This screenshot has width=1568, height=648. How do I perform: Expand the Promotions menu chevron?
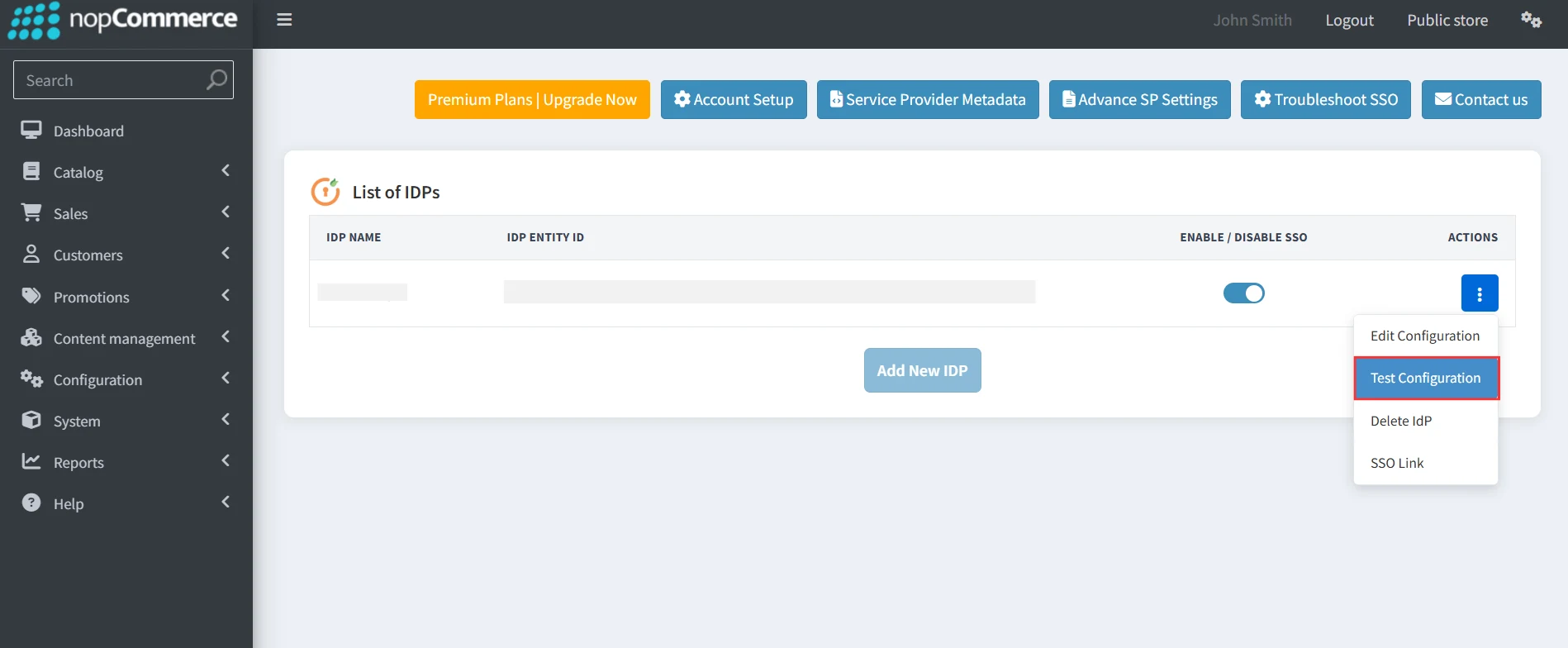[x=226, y=295]
